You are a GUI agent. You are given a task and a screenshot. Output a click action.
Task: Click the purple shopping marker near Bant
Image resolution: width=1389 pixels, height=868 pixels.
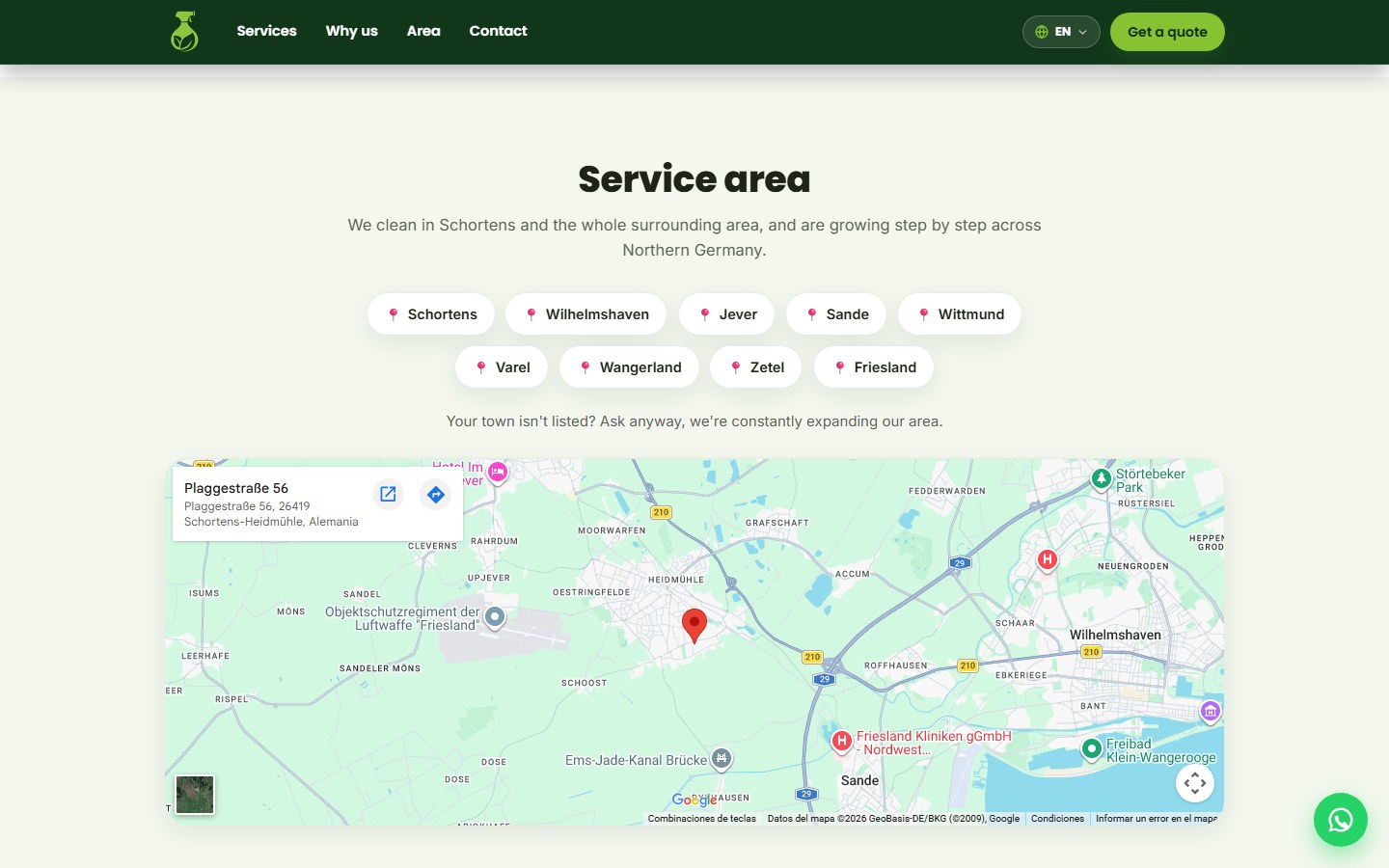pos(1210,712)
